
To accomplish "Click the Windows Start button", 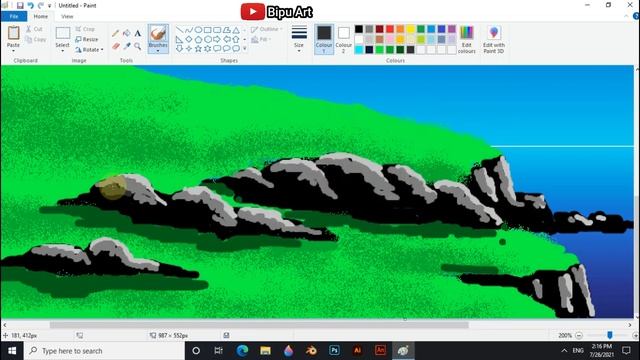I will click(12, 351).
